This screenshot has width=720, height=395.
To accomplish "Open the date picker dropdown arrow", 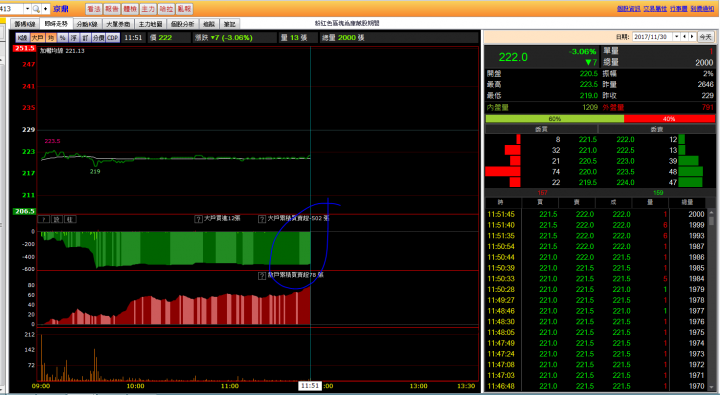I will (676, 37).
